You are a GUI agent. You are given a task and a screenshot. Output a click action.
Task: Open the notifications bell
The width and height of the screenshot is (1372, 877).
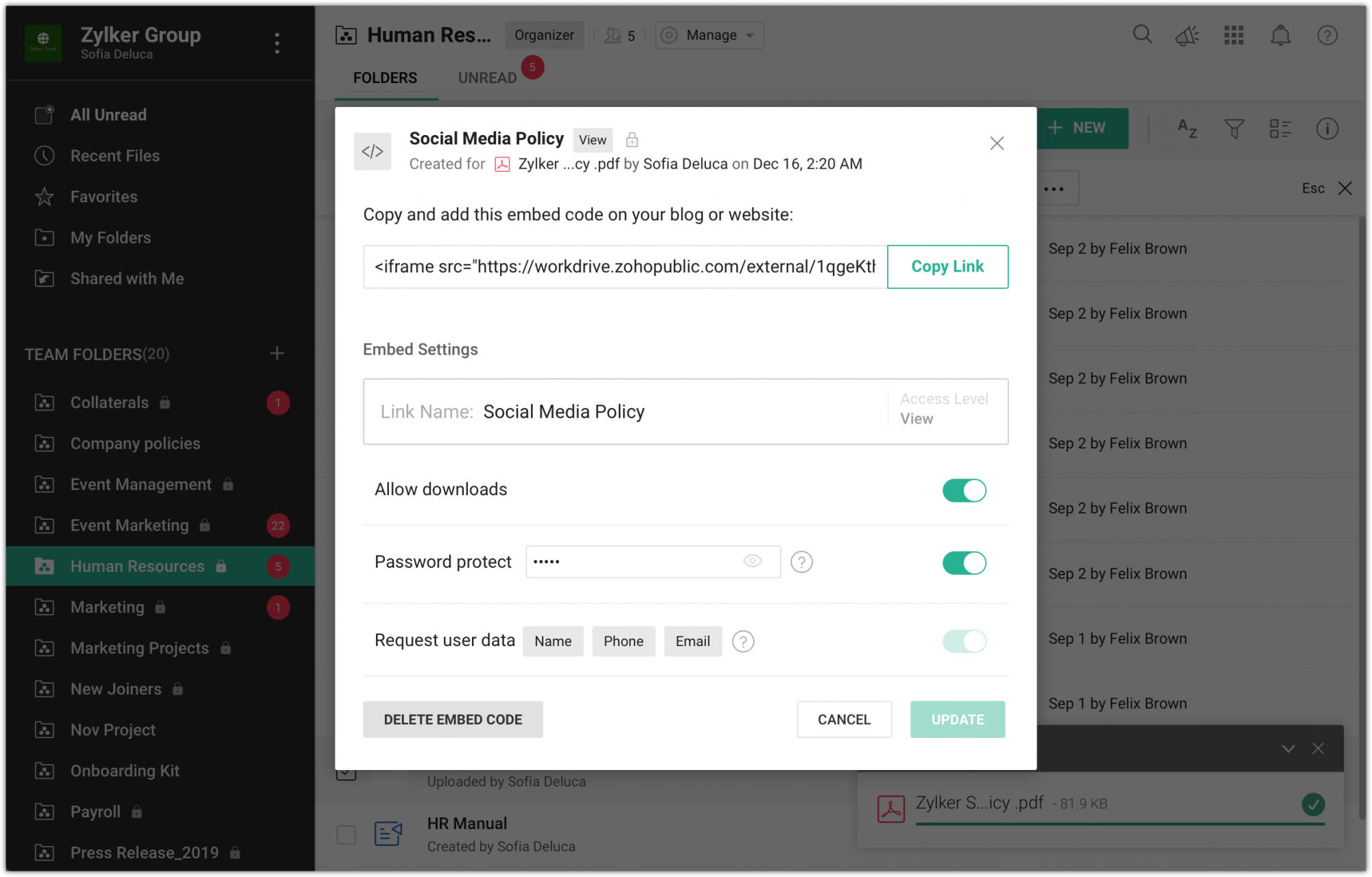click(1281, 34)
